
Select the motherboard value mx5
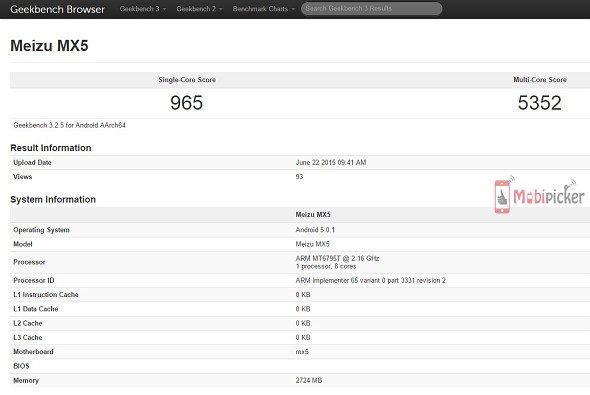tap(302, 352)
